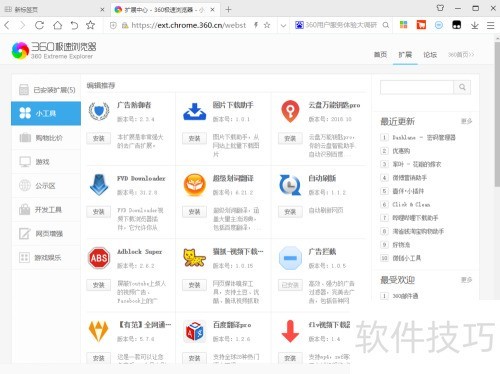Select the 游戏 sidebar category

[46, 162]
